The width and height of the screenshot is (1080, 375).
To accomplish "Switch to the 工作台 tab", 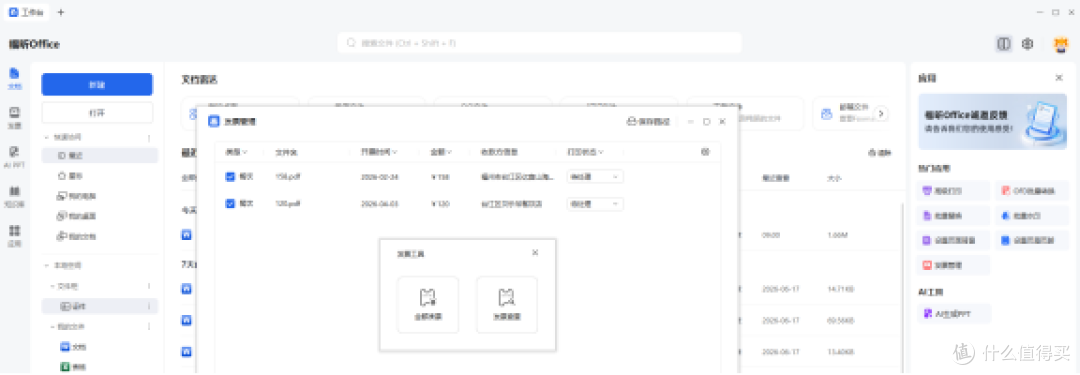I will 28,12.
